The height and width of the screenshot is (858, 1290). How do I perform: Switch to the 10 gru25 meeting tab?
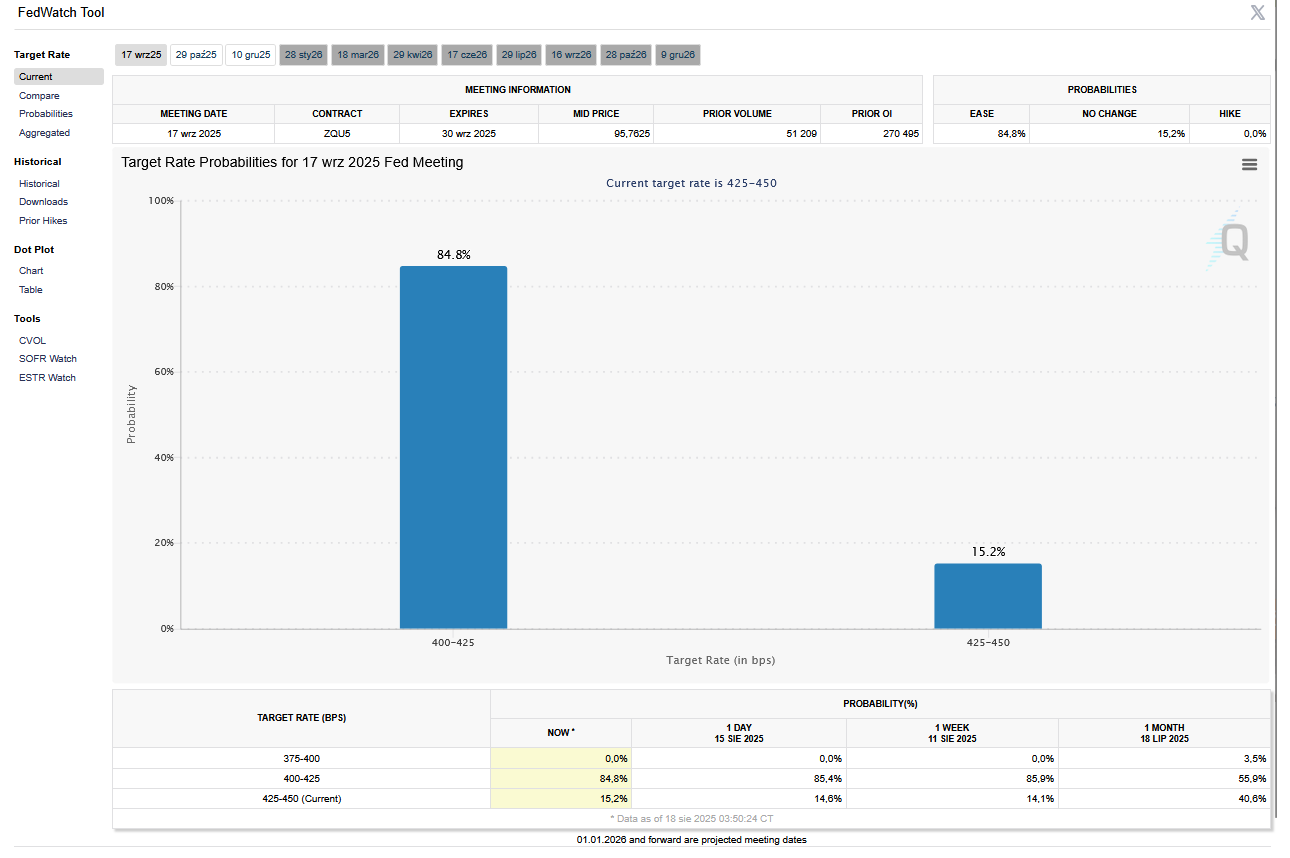[x=251, y=55]
